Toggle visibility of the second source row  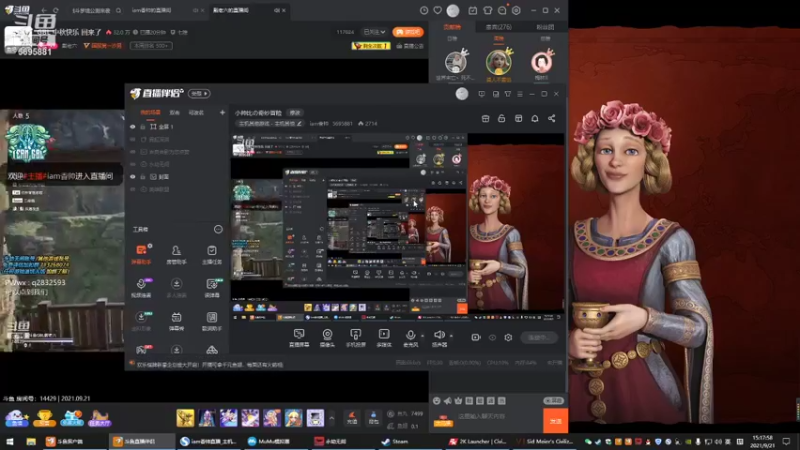tap(133, 139)
